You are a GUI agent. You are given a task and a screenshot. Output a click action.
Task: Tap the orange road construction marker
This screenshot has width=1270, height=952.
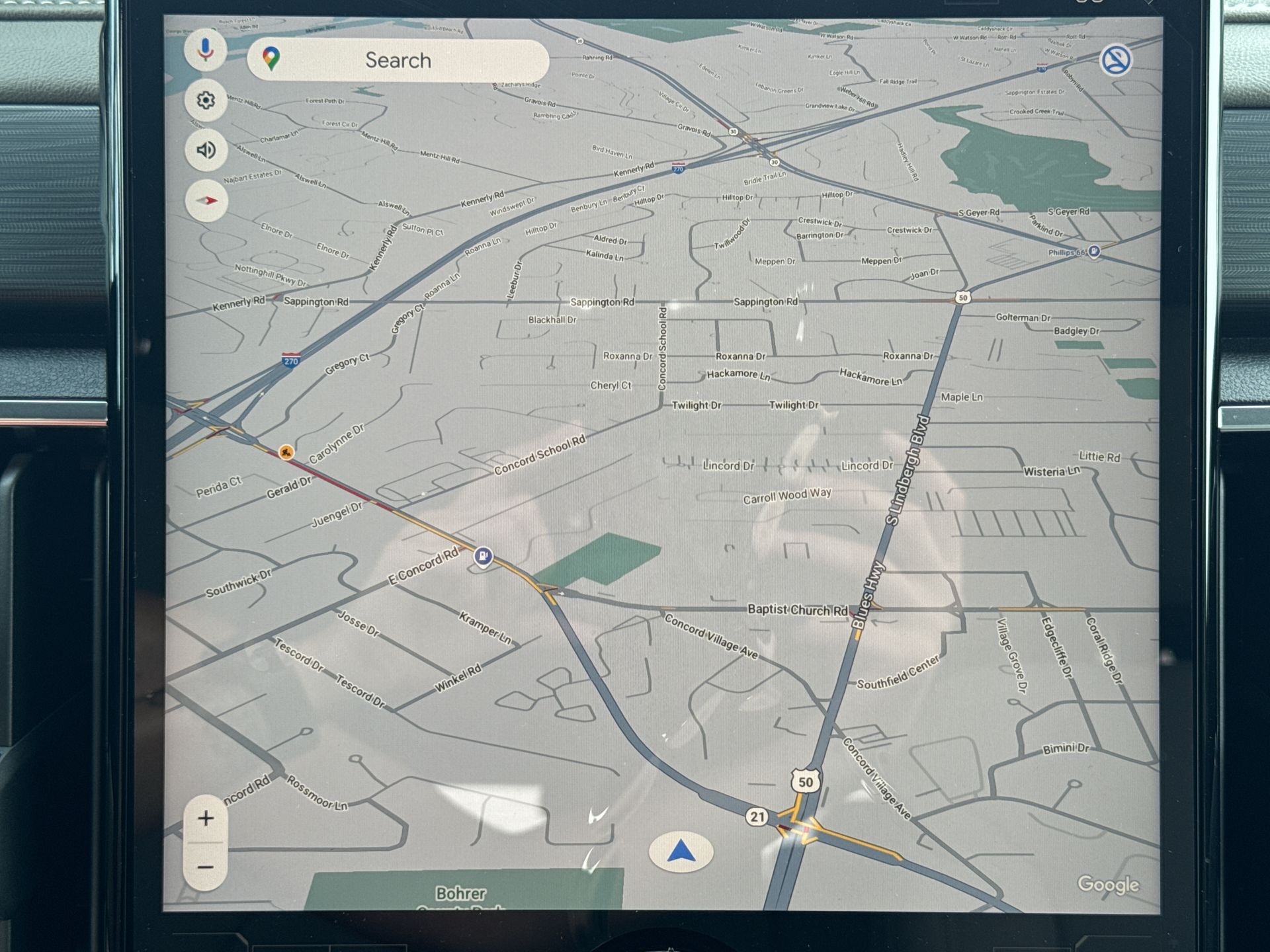pos(286,452)
